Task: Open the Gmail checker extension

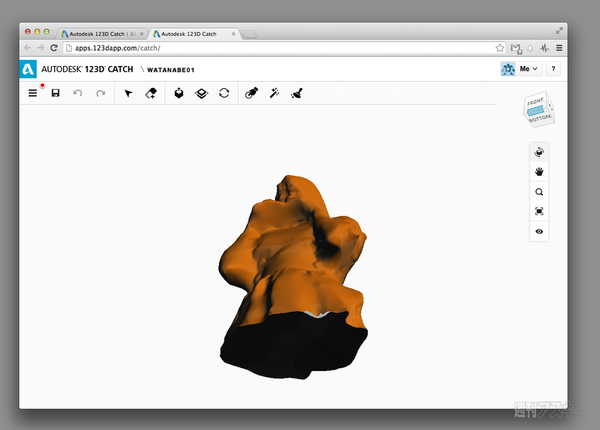Action: pyautogui.click(x=516, y=48)
